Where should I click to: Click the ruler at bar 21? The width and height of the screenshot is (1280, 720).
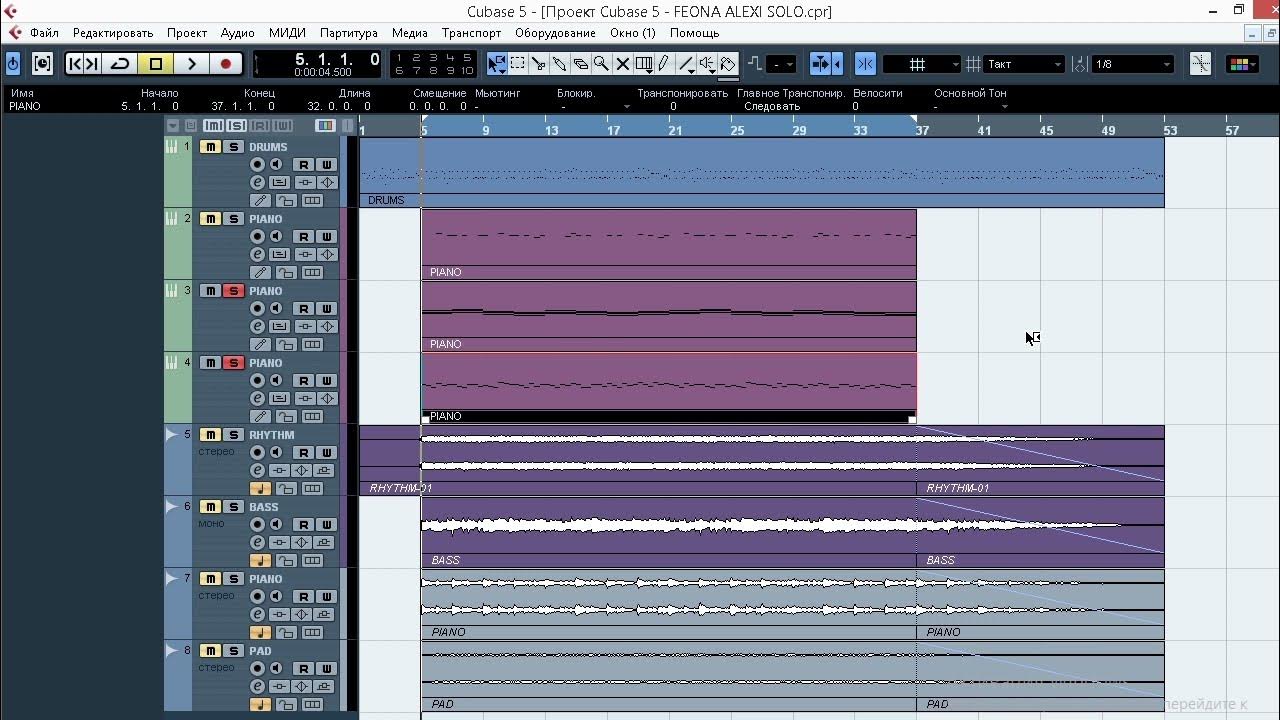675,130
